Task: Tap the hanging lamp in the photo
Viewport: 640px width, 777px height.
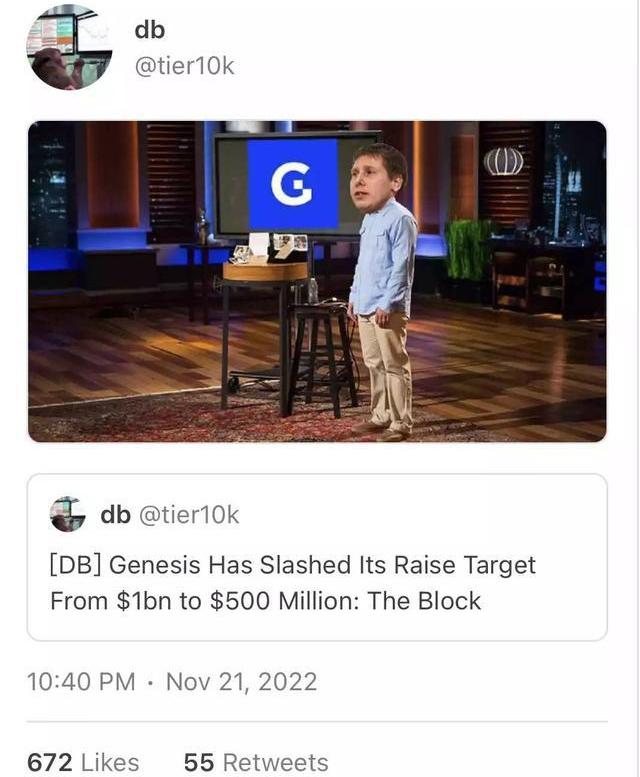Action: pos(503,161)
